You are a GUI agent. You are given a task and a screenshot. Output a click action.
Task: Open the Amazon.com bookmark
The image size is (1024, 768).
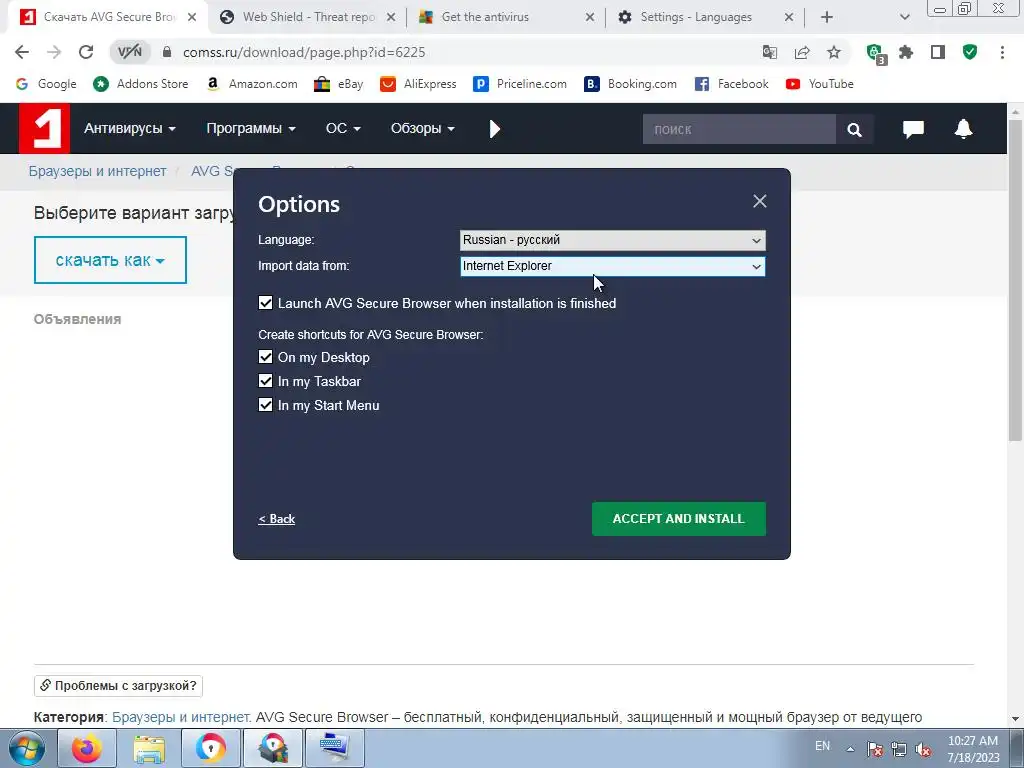coord(251,84)
